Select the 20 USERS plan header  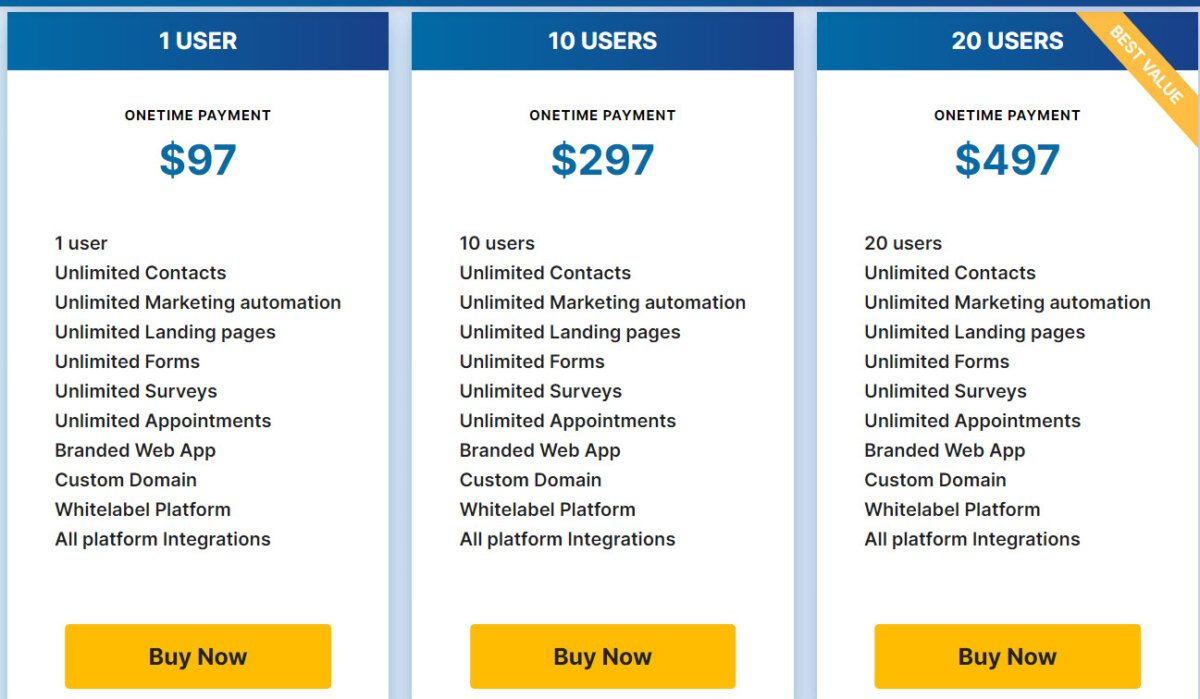(1006, 41)
